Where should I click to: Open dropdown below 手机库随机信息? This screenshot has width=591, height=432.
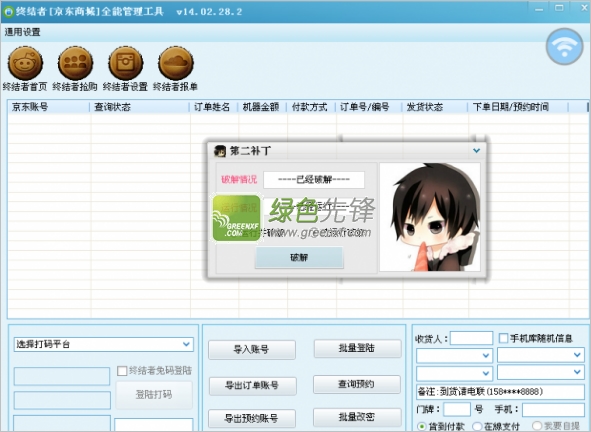(x=541, y=355)
